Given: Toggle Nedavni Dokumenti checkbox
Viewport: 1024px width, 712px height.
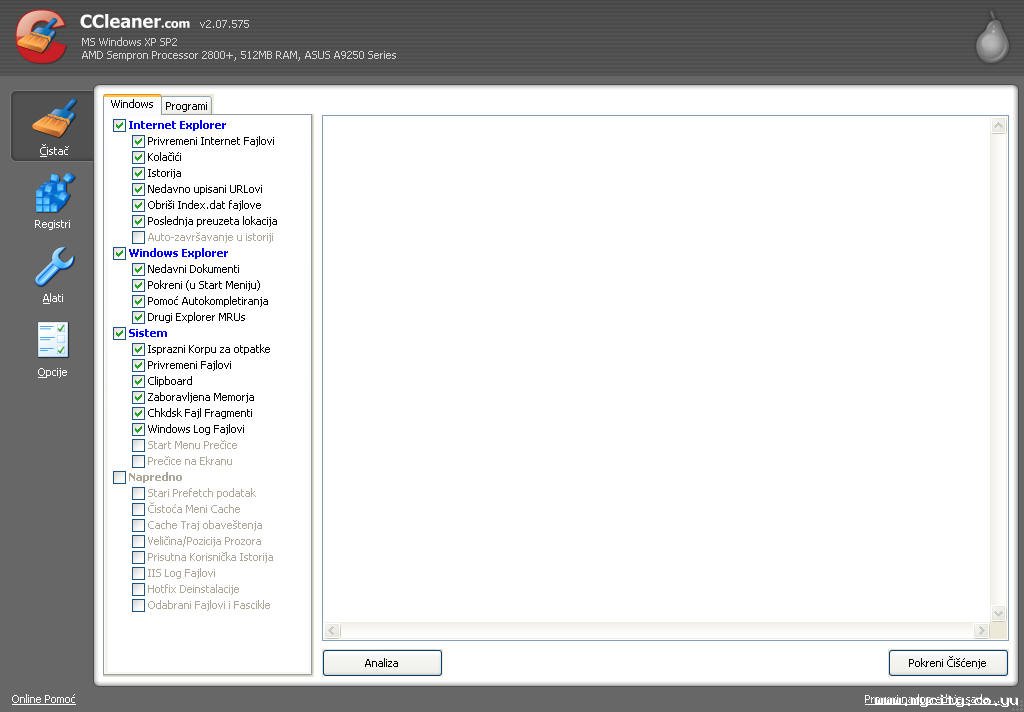Looking at the screenshot, I should click(138, 269).
